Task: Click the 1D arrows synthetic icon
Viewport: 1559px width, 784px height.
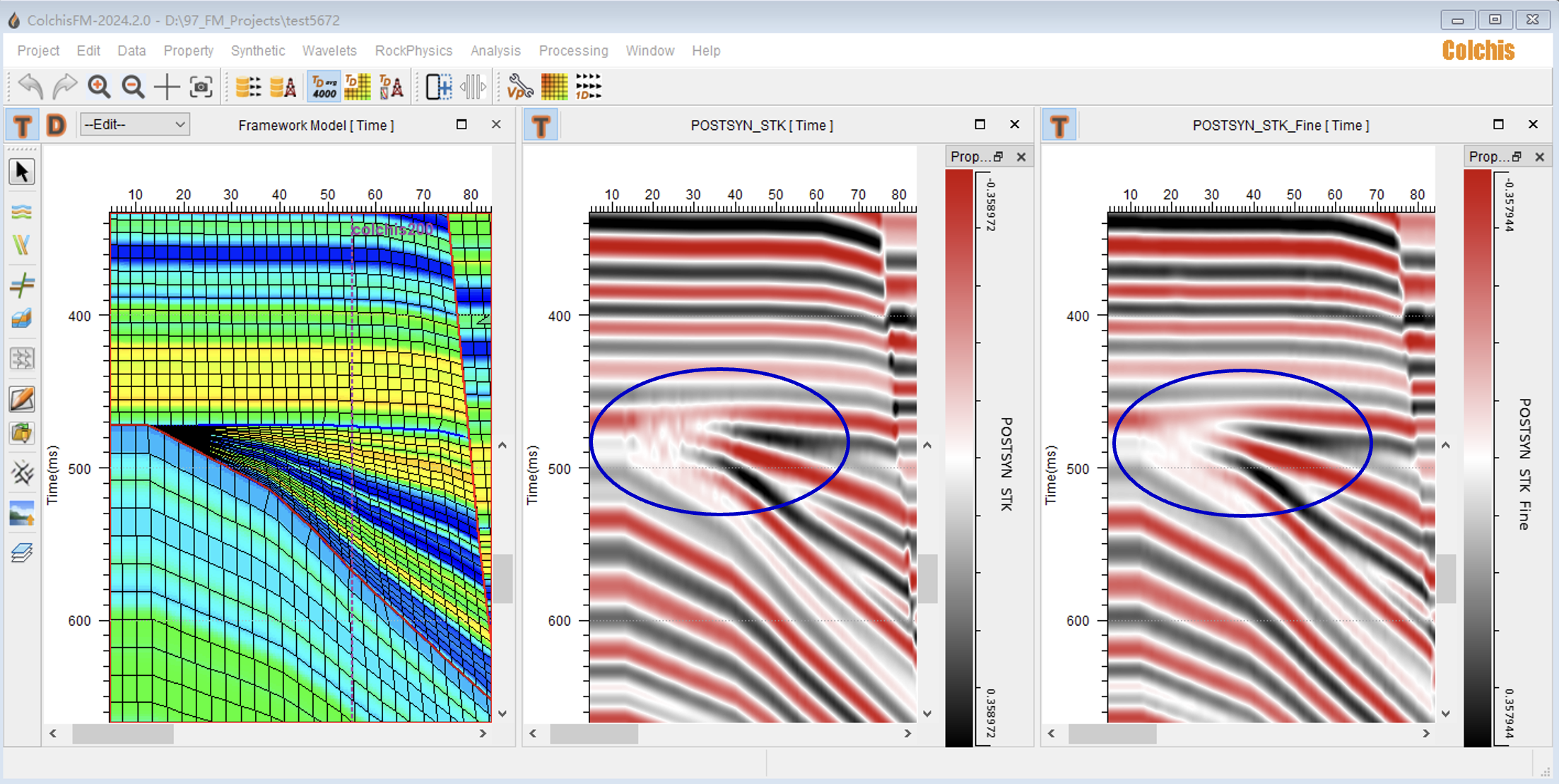Action: [x=588, y=87]
